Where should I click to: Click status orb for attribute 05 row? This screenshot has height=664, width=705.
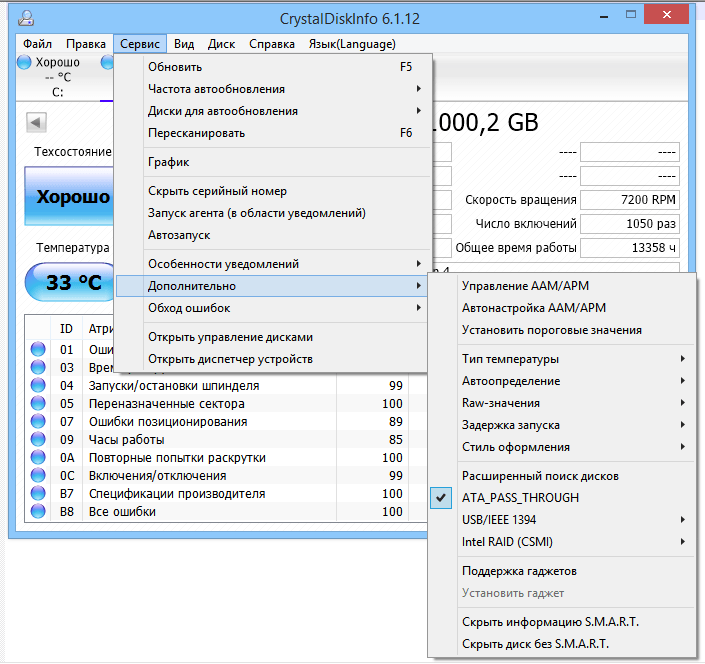pos(38,403)
